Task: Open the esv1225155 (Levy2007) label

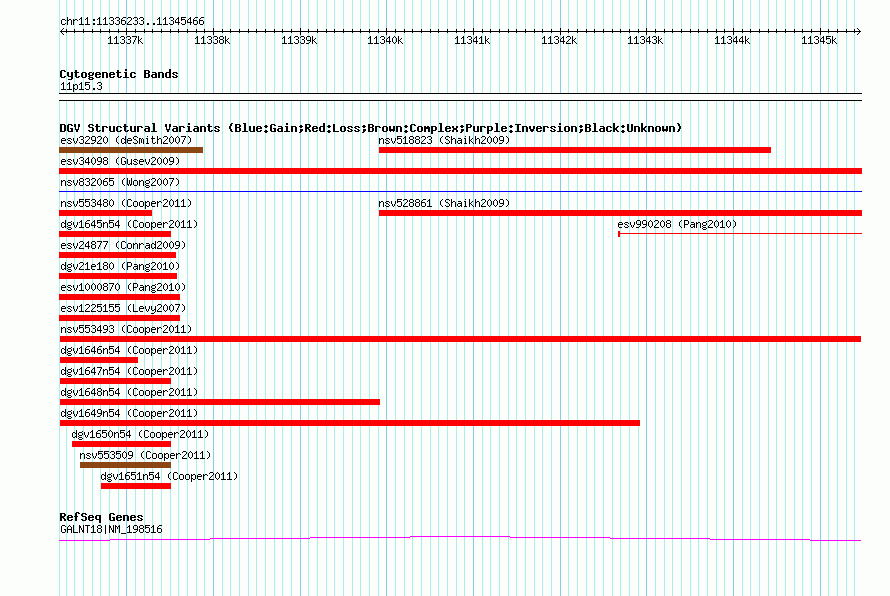Action: 123,308
